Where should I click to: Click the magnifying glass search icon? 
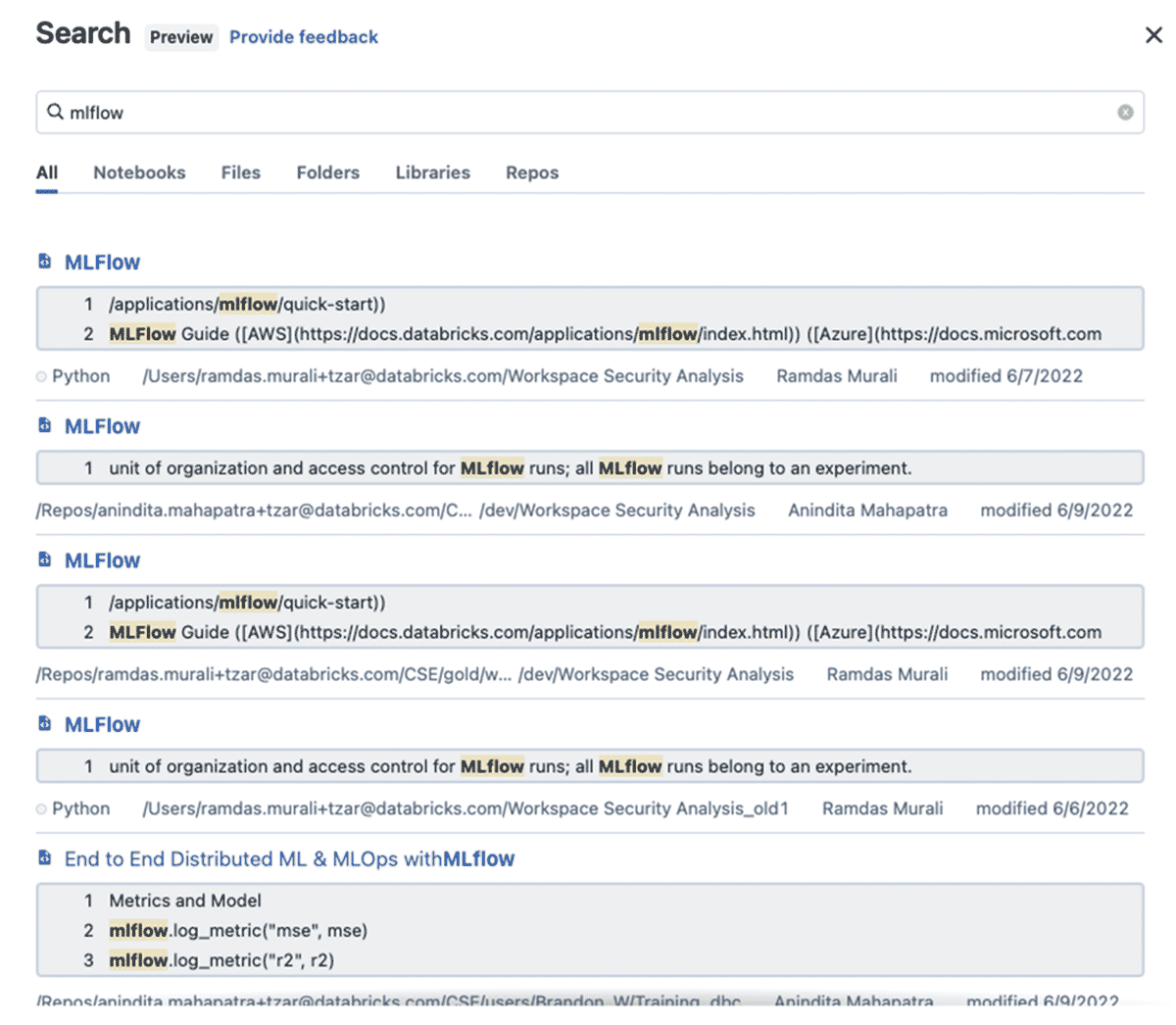click(55, 112)
